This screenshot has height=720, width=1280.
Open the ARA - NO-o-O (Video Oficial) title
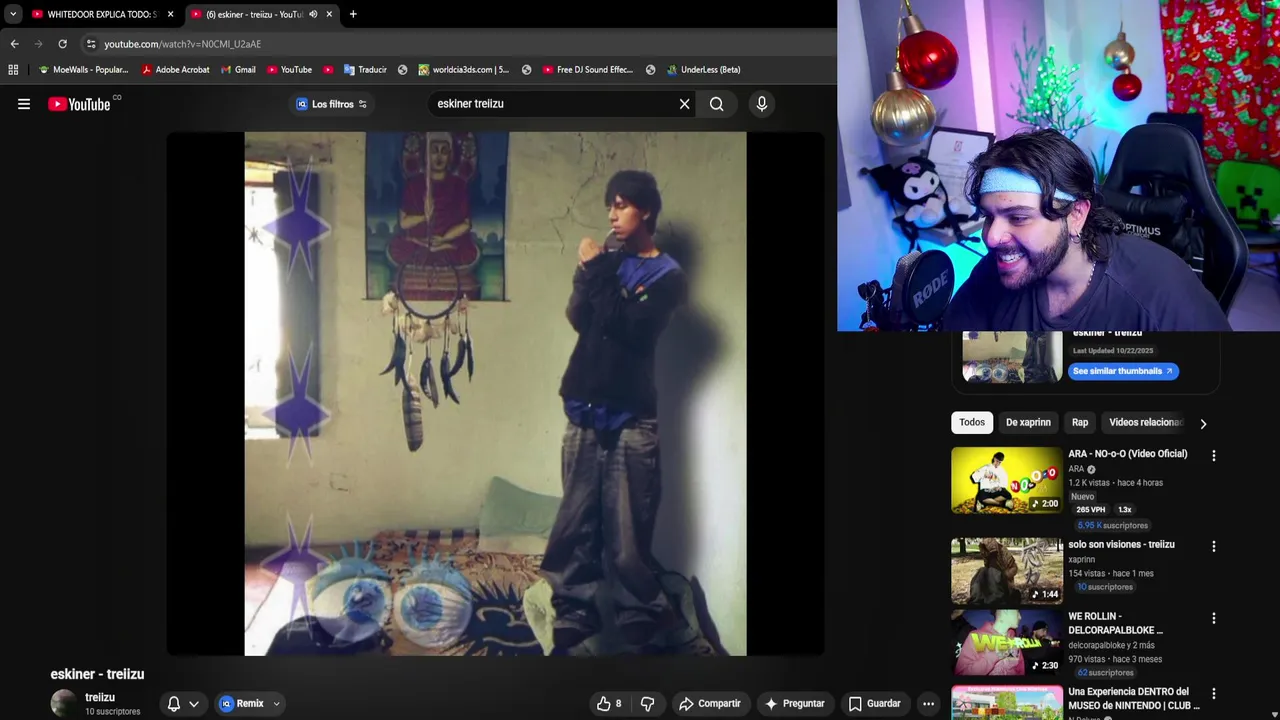click(1128, 454)
